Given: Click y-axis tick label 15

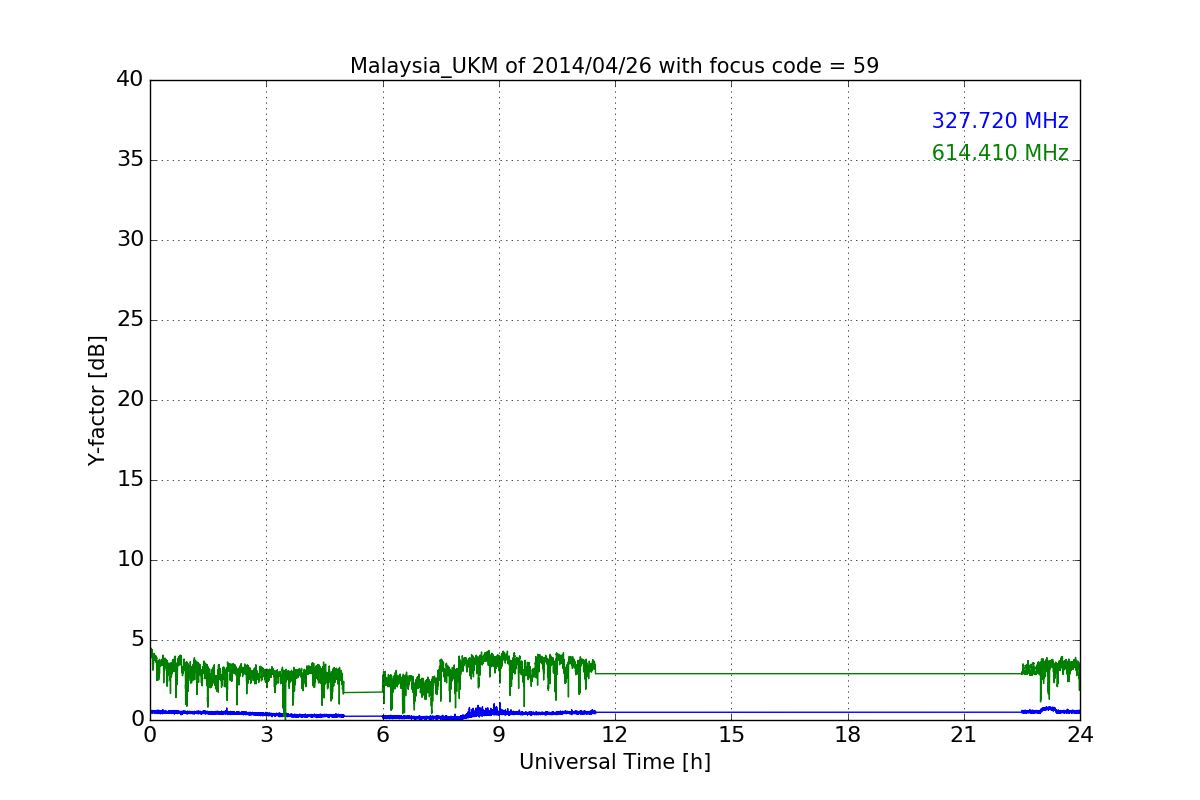Looking at the screenshot, I should pyautogui.click(x=130, y=479).
